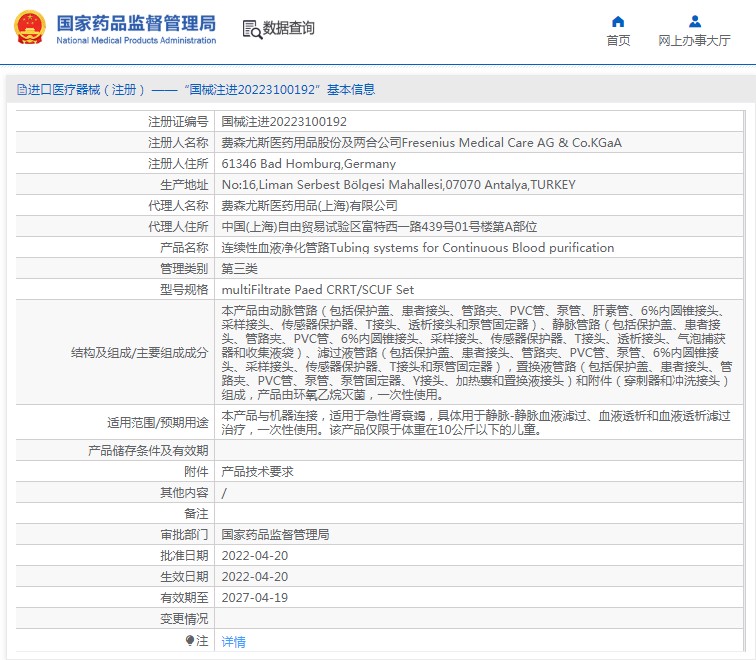Click attachment 产品技术要求 value
The width and height of the screenshot is (756, 660).
(x=257, y=471)
